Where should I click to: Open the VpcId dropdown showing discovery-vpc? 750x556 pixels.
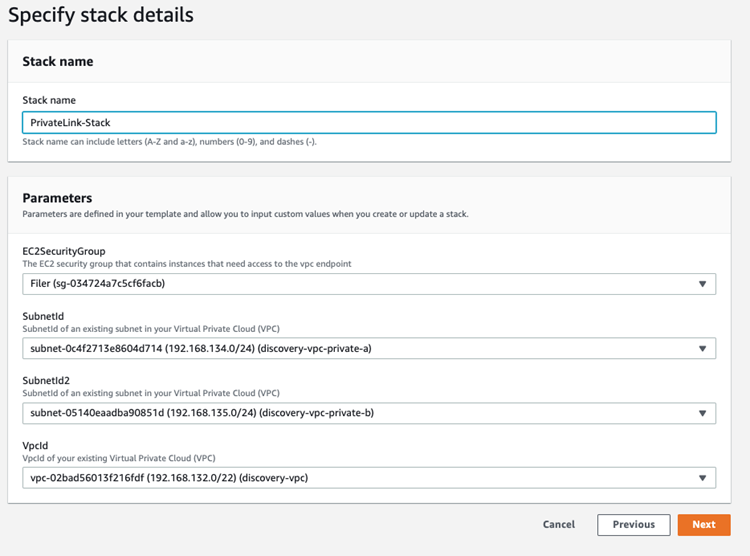[x=369, y=478]
